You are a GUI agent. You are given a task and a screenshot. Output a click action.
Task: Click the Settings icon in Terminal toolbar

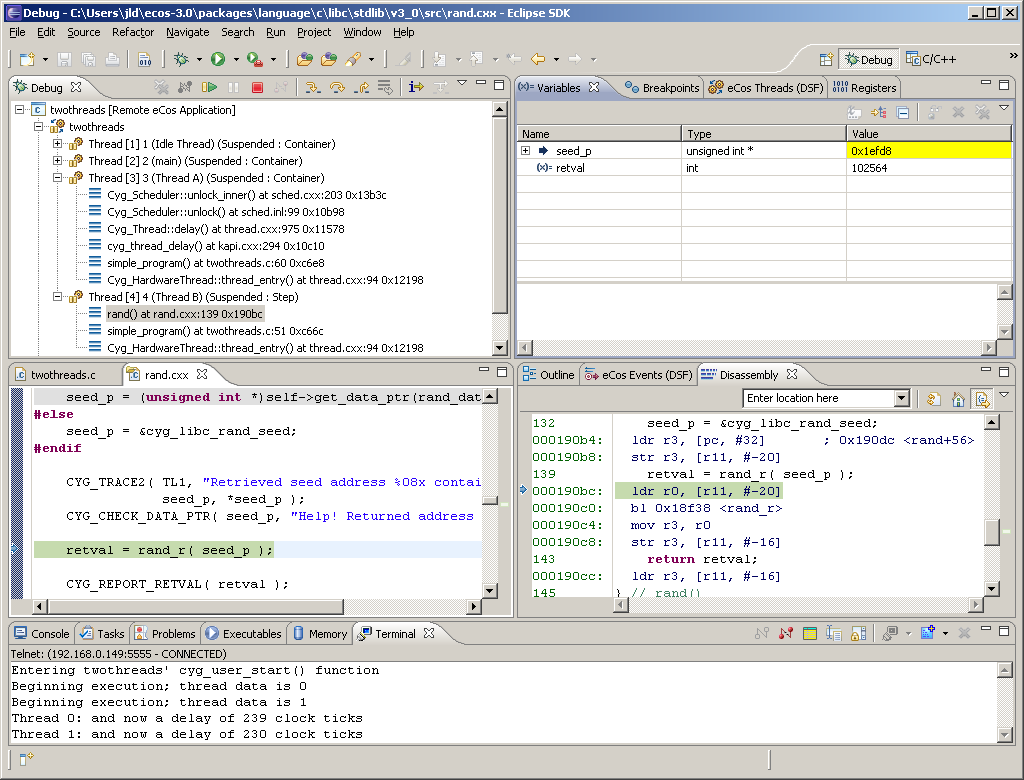(x=810, y=633)
